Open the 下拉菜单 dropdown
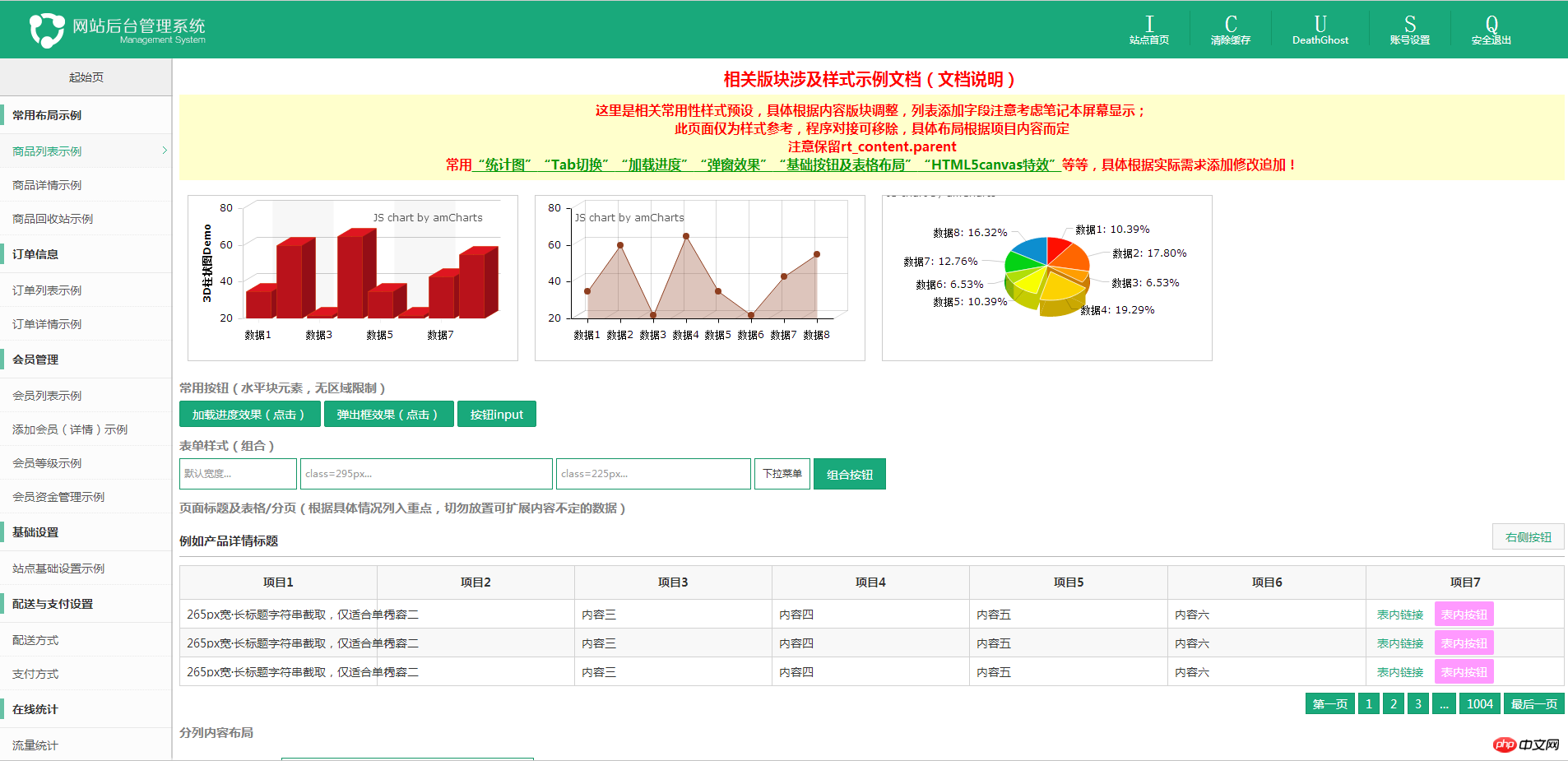 [x=782, y=474]
